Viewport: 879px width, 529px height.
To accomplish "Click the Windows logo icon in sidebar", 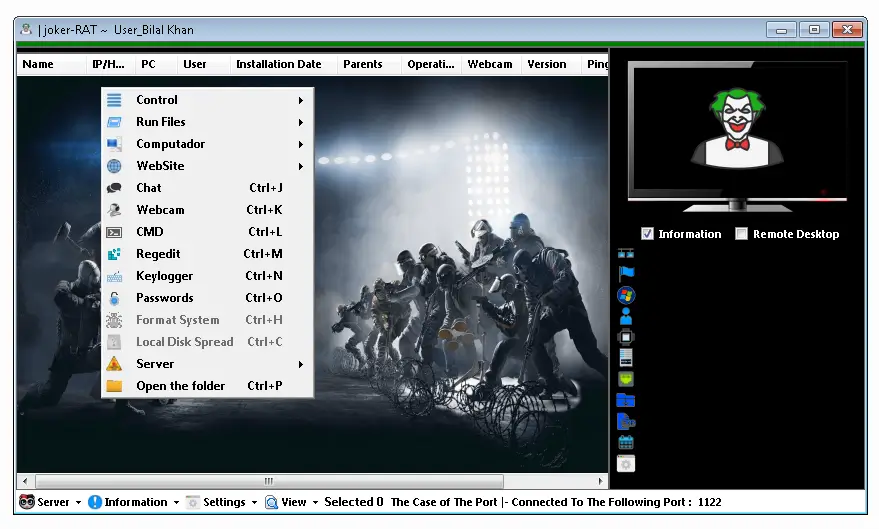I will coord(626,295).
